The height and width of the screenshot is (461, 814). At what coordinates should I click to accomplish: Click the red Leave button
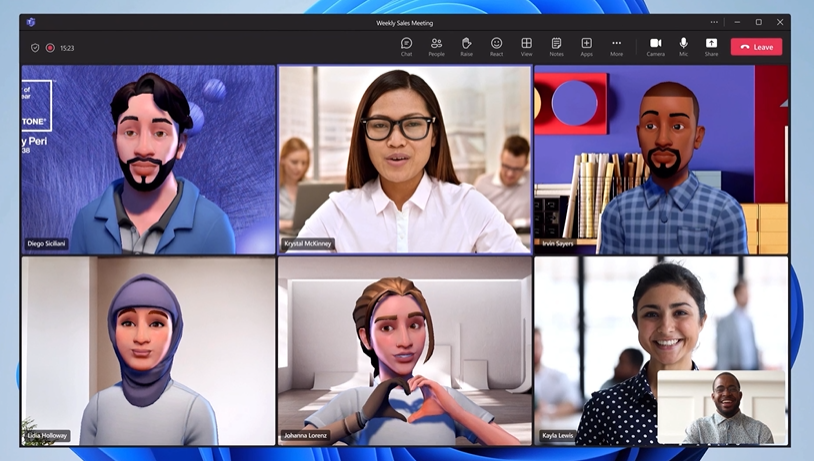756,47
